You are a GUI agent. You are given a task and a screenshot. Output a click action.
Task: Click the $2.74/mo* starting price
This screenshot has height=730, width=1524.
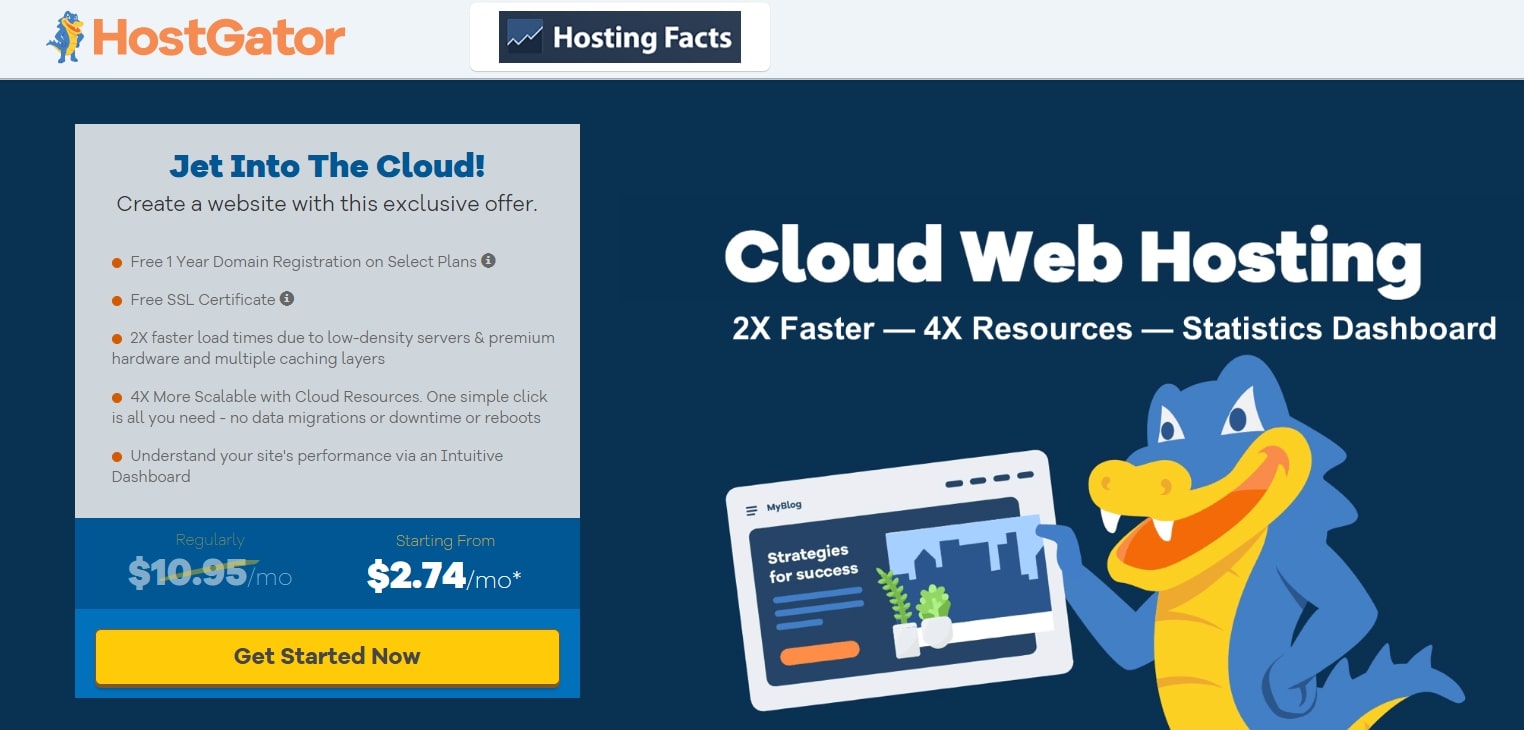444,576
